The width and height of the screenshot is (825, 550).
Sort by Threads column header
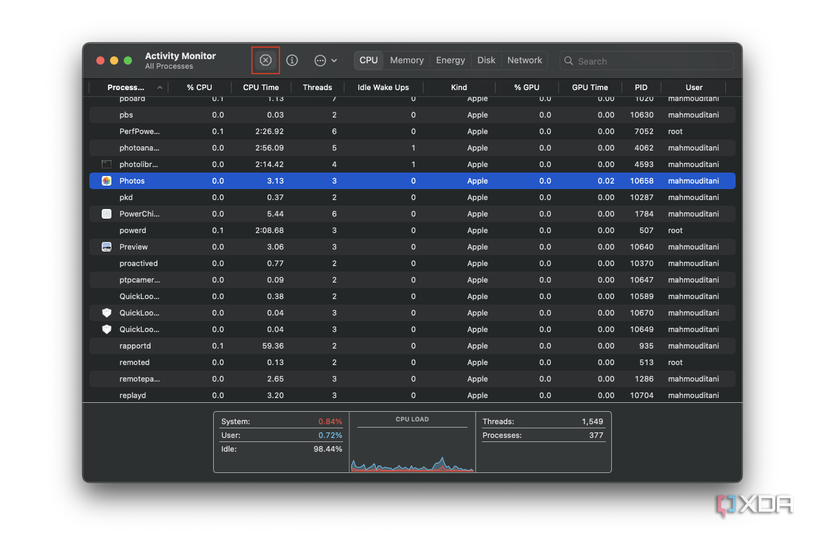(x=317, y=87)
